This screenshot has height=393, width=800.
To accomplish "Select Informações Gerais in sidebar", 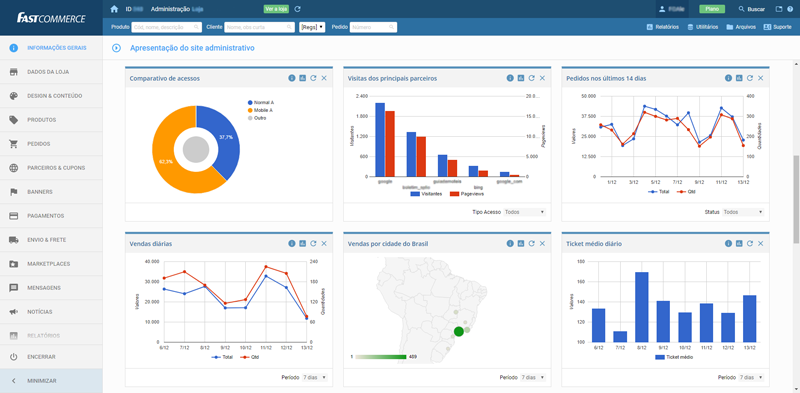I will (51, 48).
